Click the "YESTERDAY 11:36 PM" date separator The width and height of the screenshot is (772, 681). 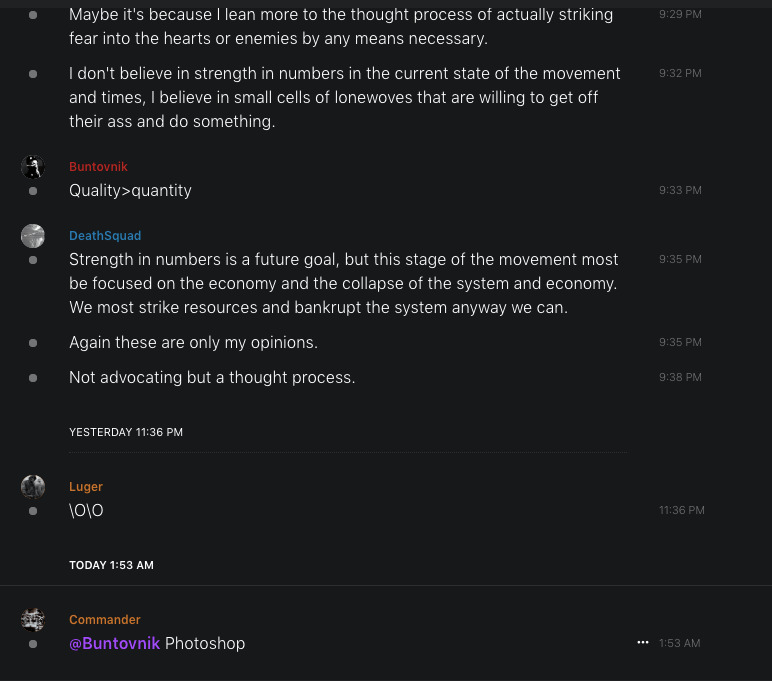click(126, 432)
